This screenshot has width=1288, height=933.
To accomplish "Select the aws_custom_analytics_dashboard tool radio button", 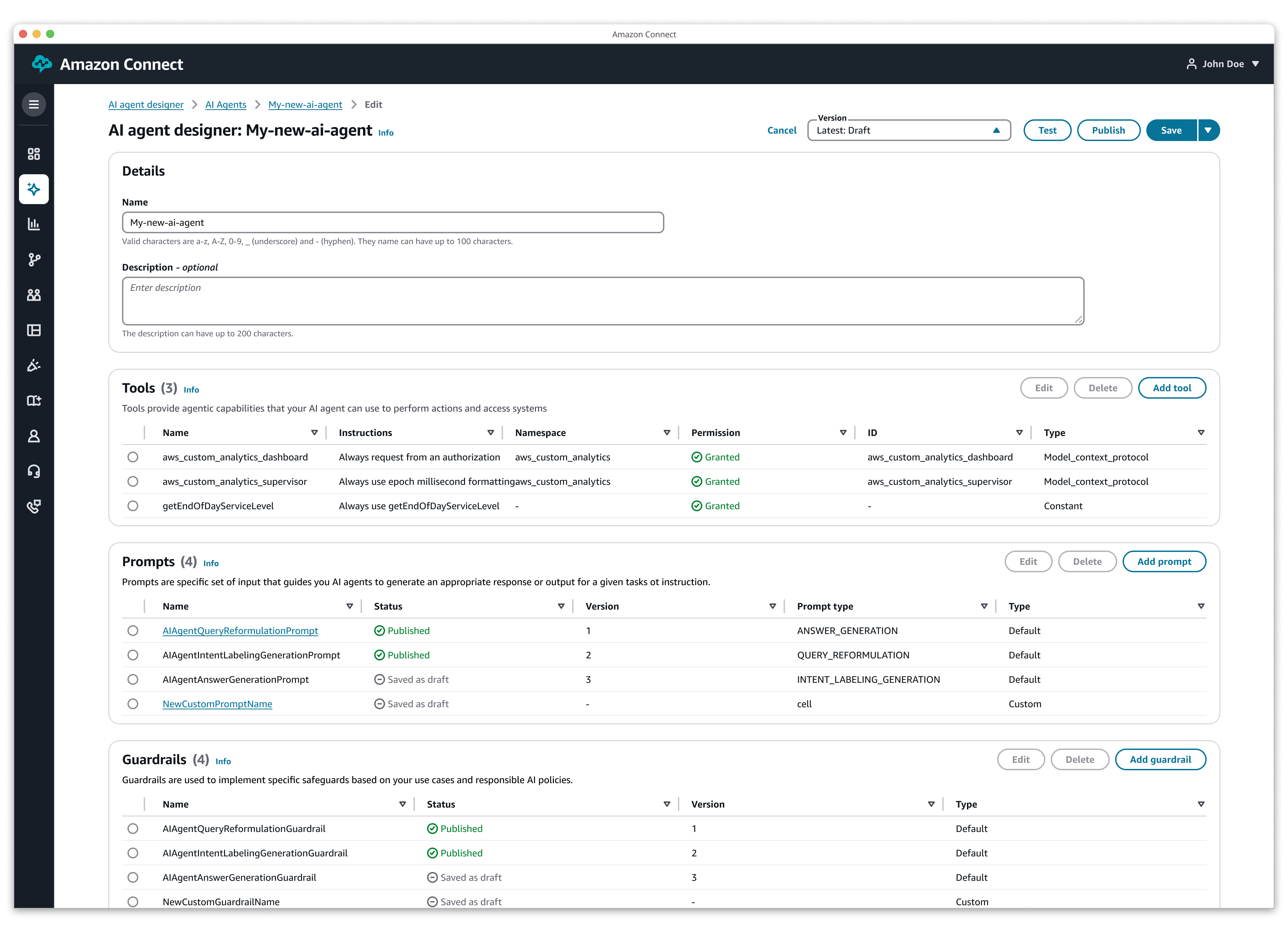I will tap(133, 457).
